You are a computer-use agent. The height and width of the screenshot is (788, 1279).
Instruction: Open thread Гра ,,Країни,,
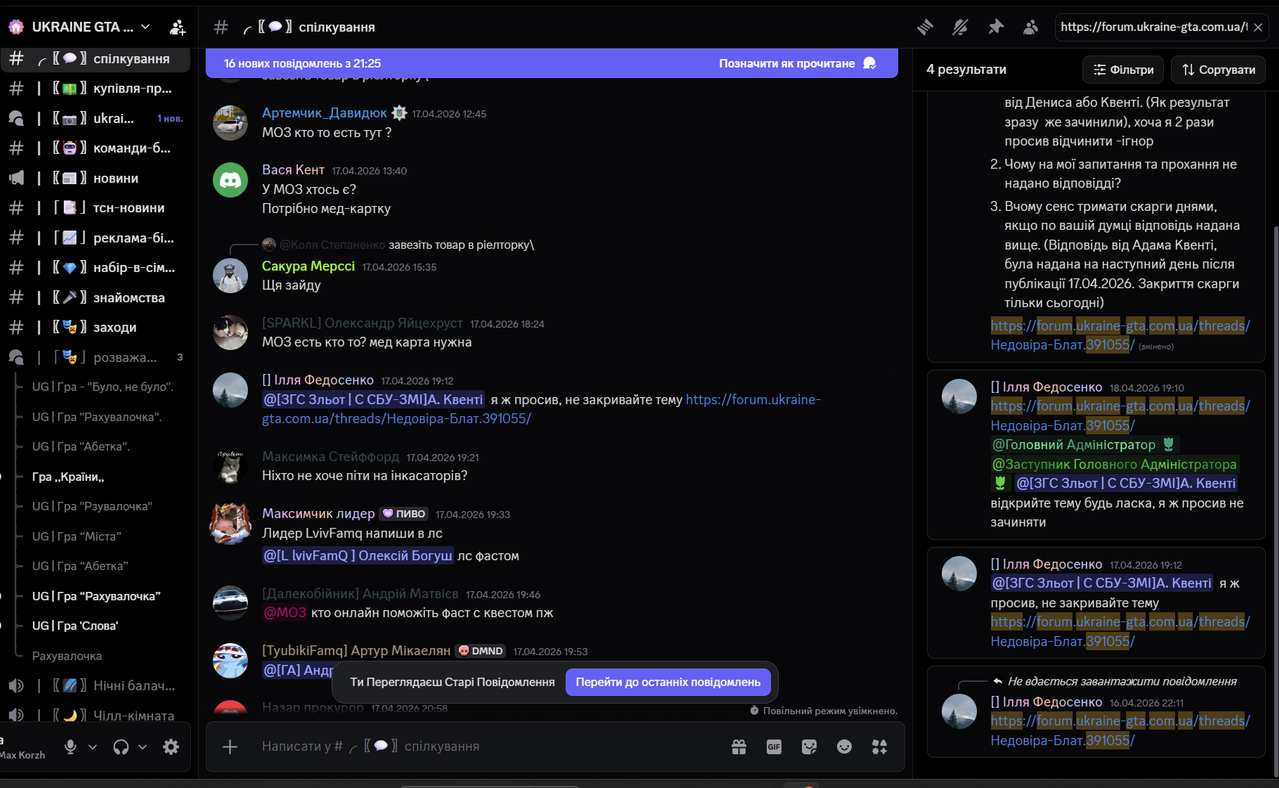pyautogui.click(x=68, y=477)
